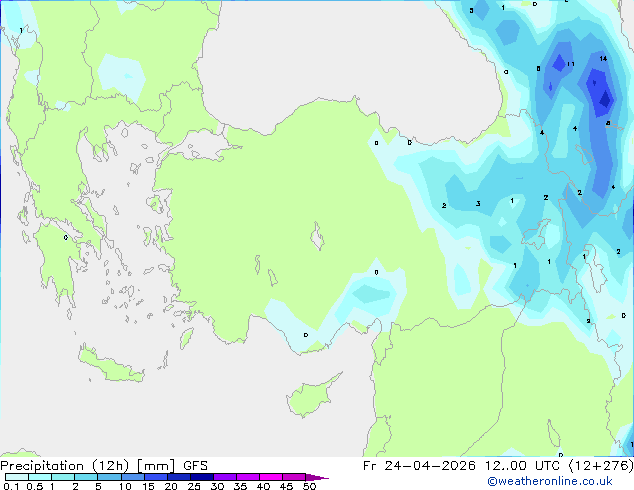Viewport: 634px width, 490px height.
Task: Click the "45" legend scale label
Action: click(286, 486)
